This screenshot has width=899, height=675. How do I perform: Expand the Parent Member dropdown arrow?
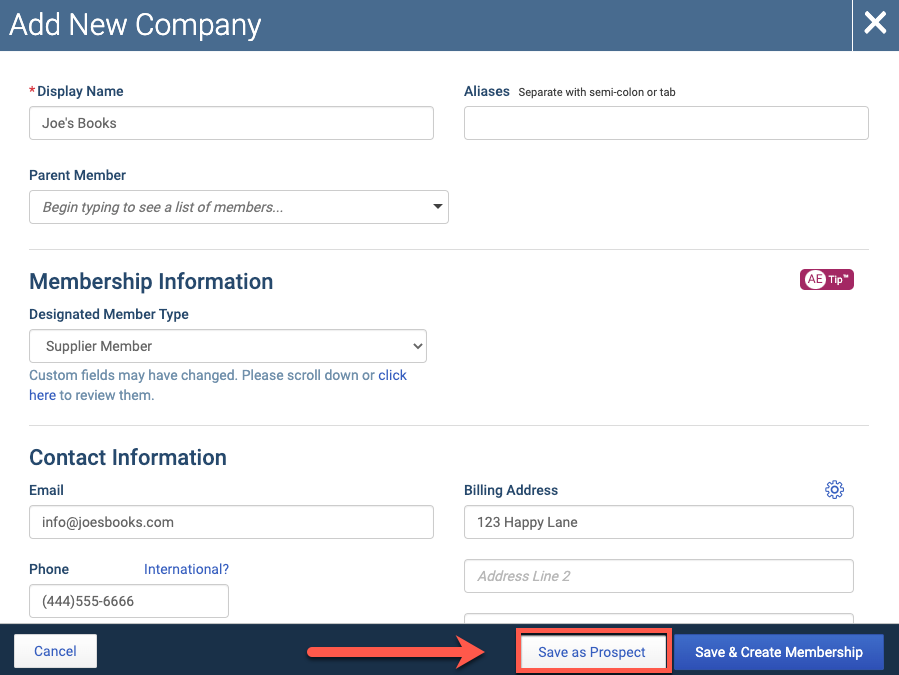click(x=437, y=206)
